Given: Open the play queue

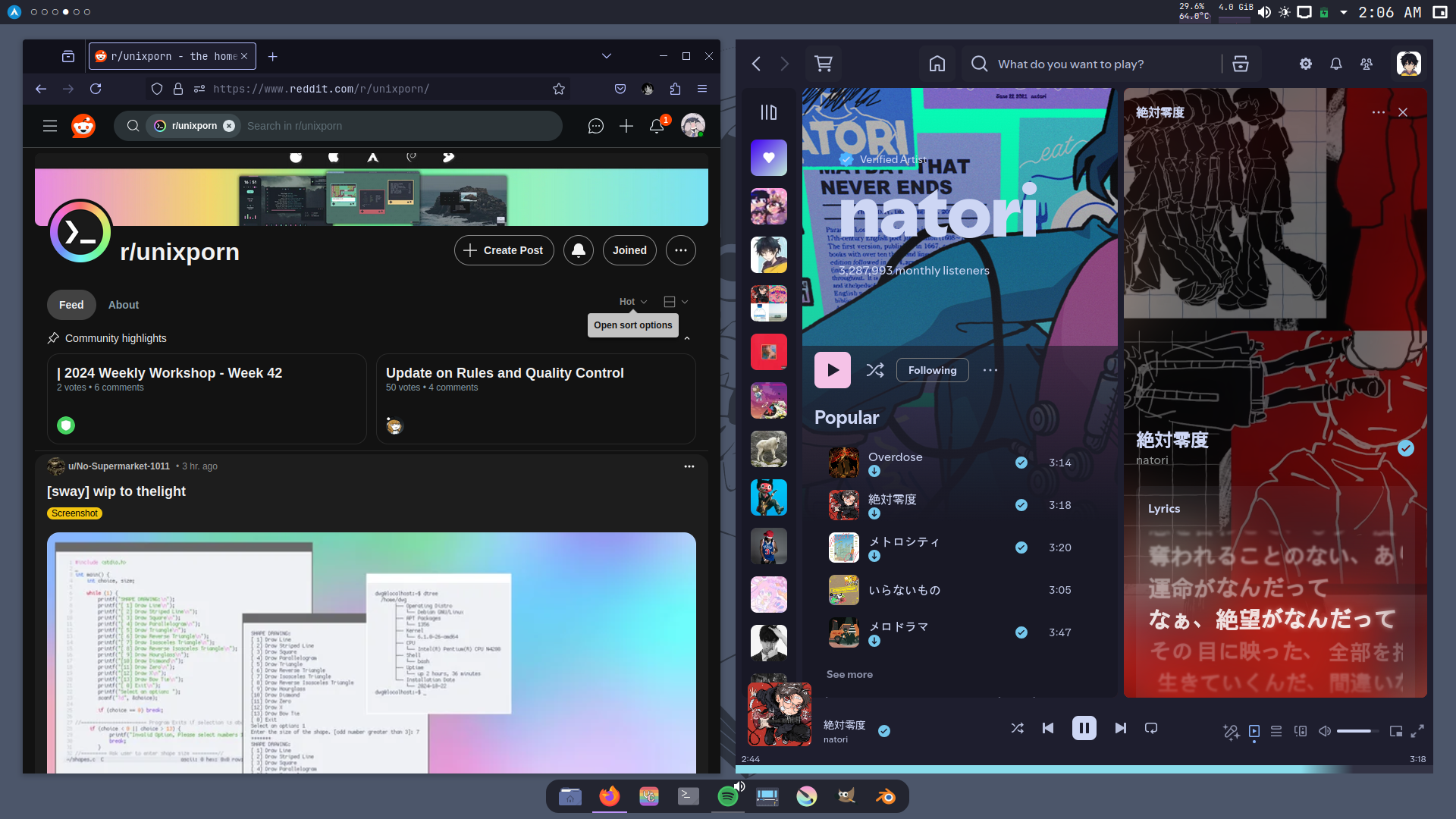Looking at the screenshot, I should [1276, 731].
